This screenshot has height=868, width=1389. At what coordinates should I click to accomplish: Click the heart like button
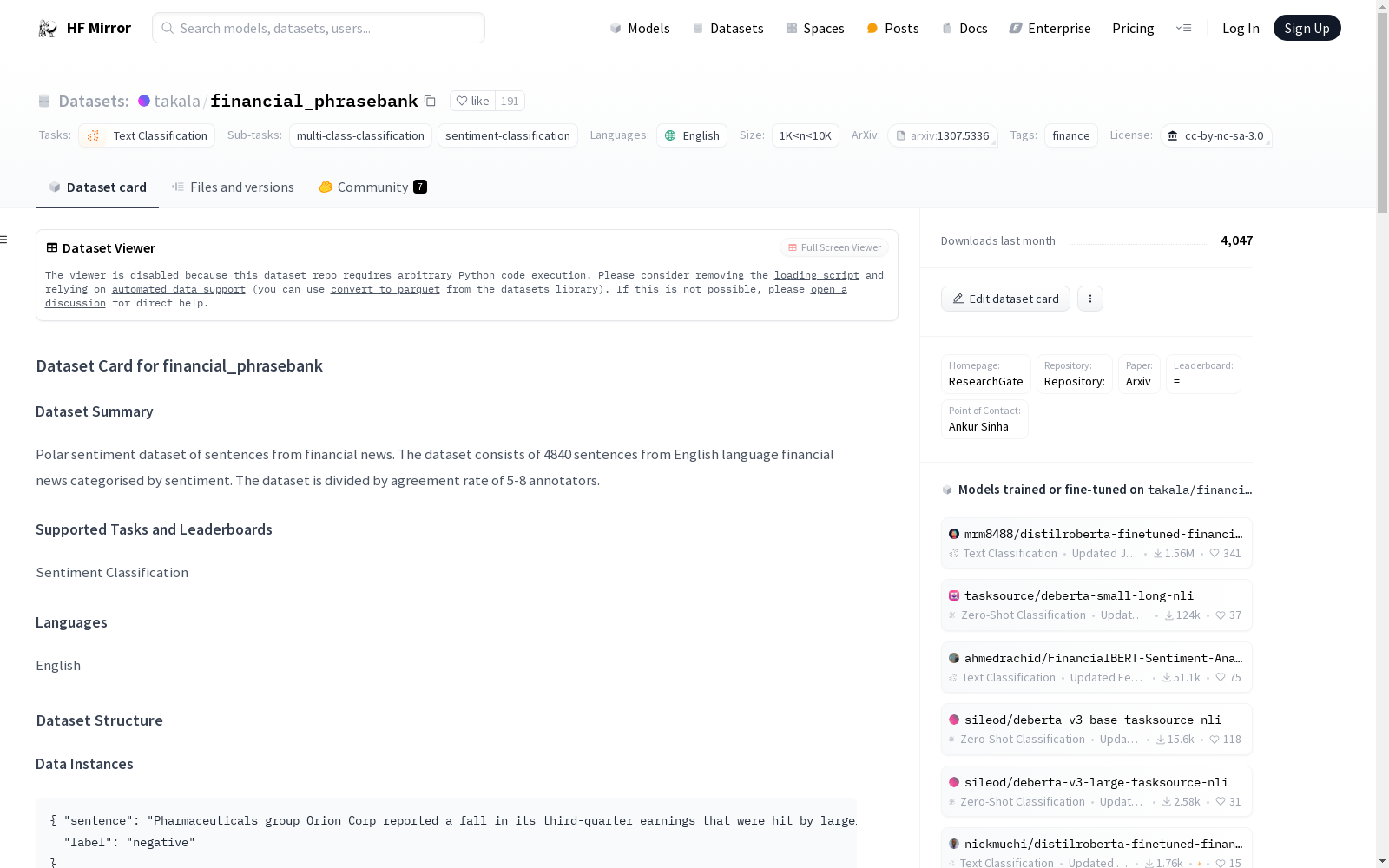472,102
